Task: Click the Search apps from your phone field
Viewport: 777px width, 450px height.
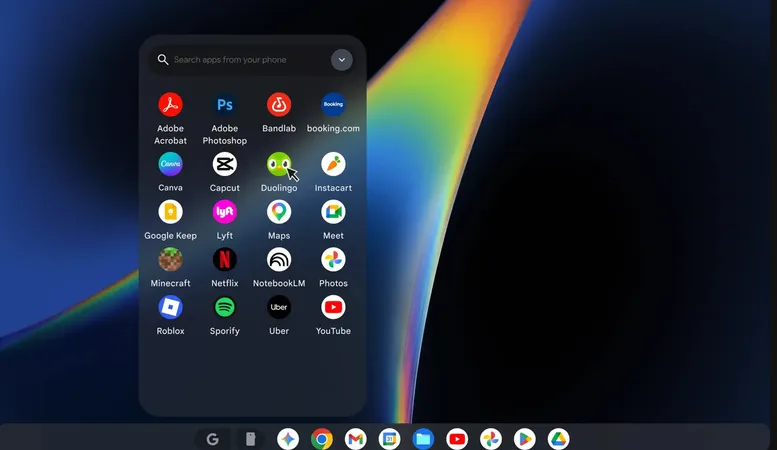Action: 251,60
